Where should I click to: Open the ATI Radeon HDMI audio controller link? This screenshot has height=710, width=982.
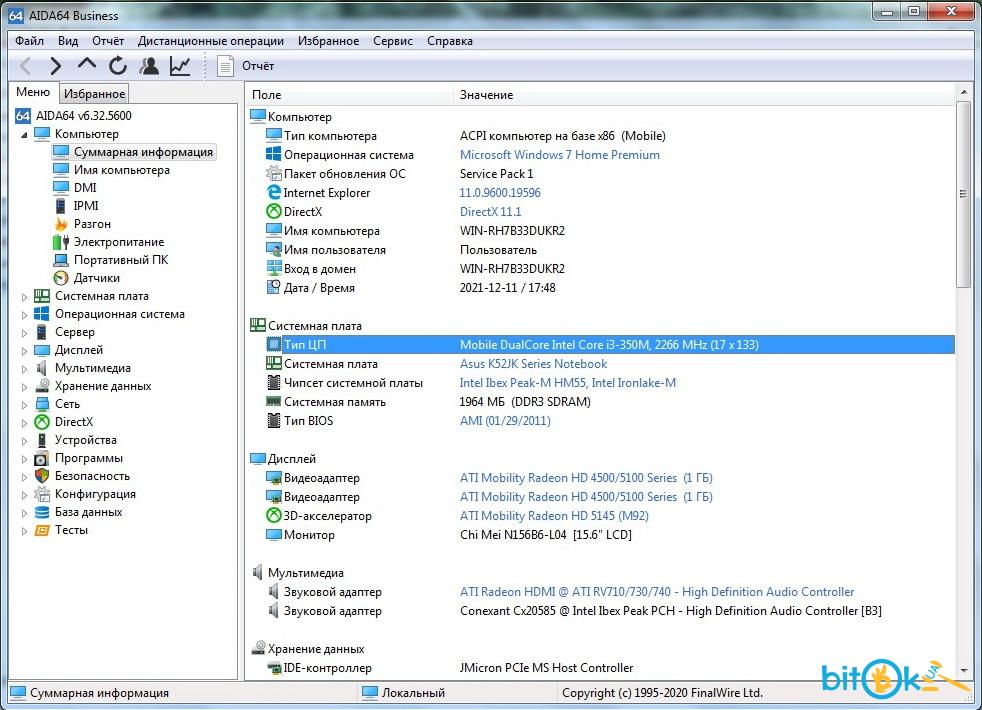657,592
